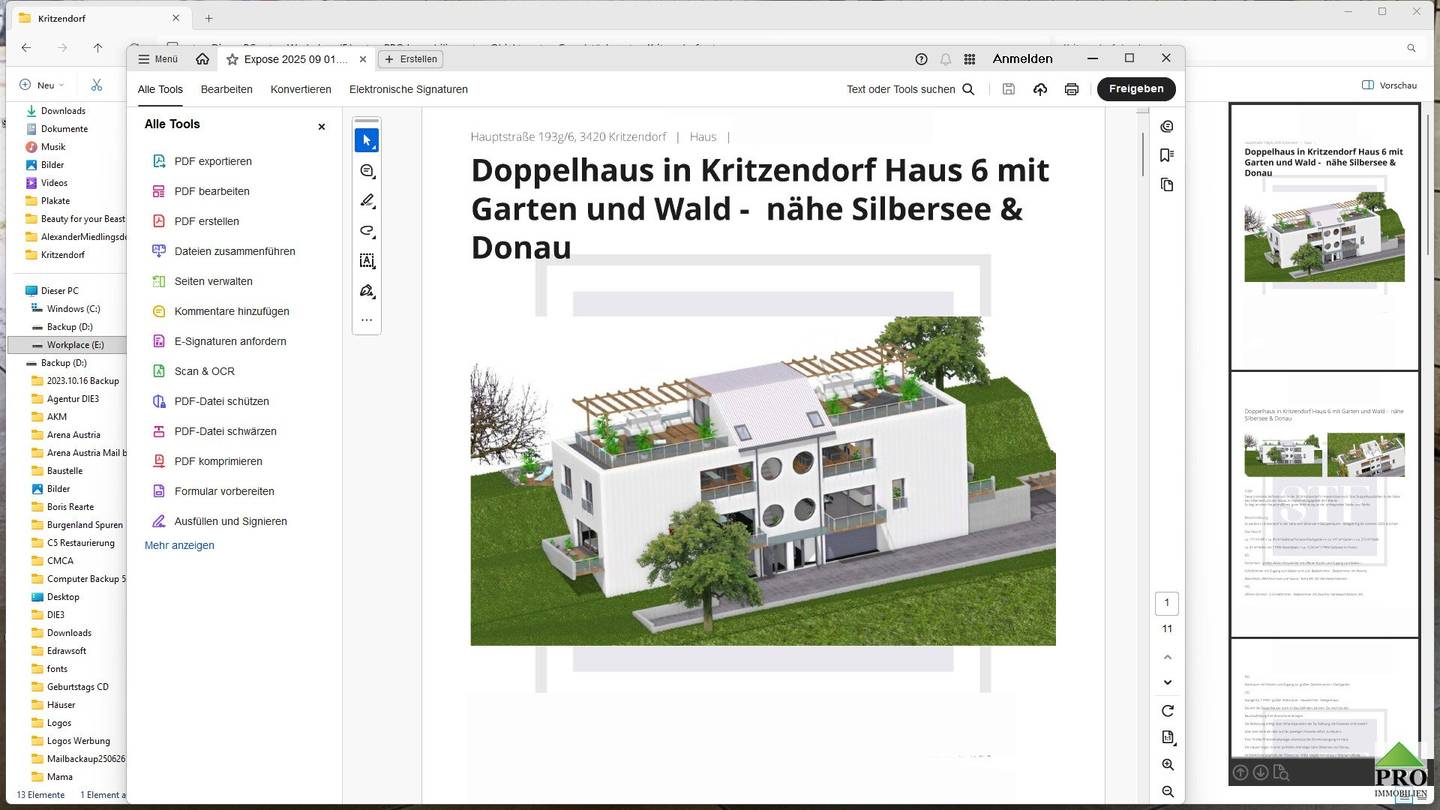Close the Expose 2025 document tab
This screenshot has height=810, width=1440.
(363, 59)
